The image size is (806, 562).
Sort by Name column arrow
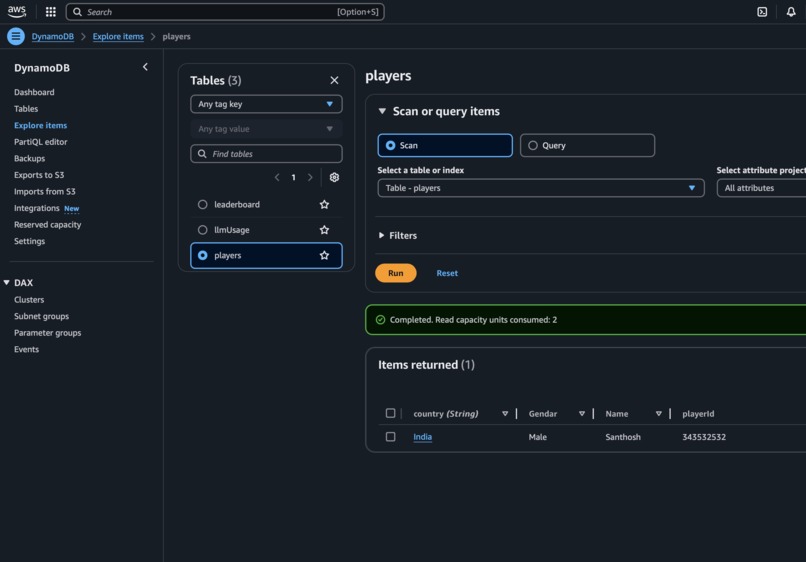coord(658,413)
